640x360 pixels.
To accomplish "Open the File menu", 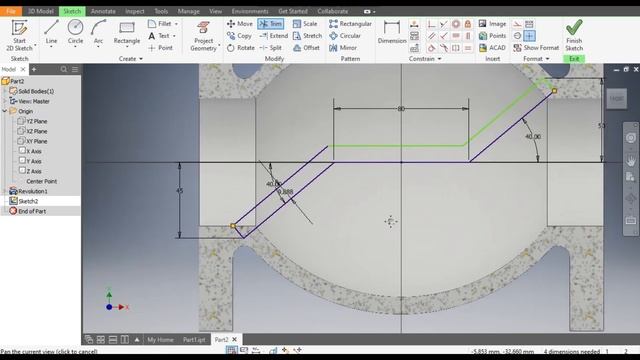I will tap(11, 11).
